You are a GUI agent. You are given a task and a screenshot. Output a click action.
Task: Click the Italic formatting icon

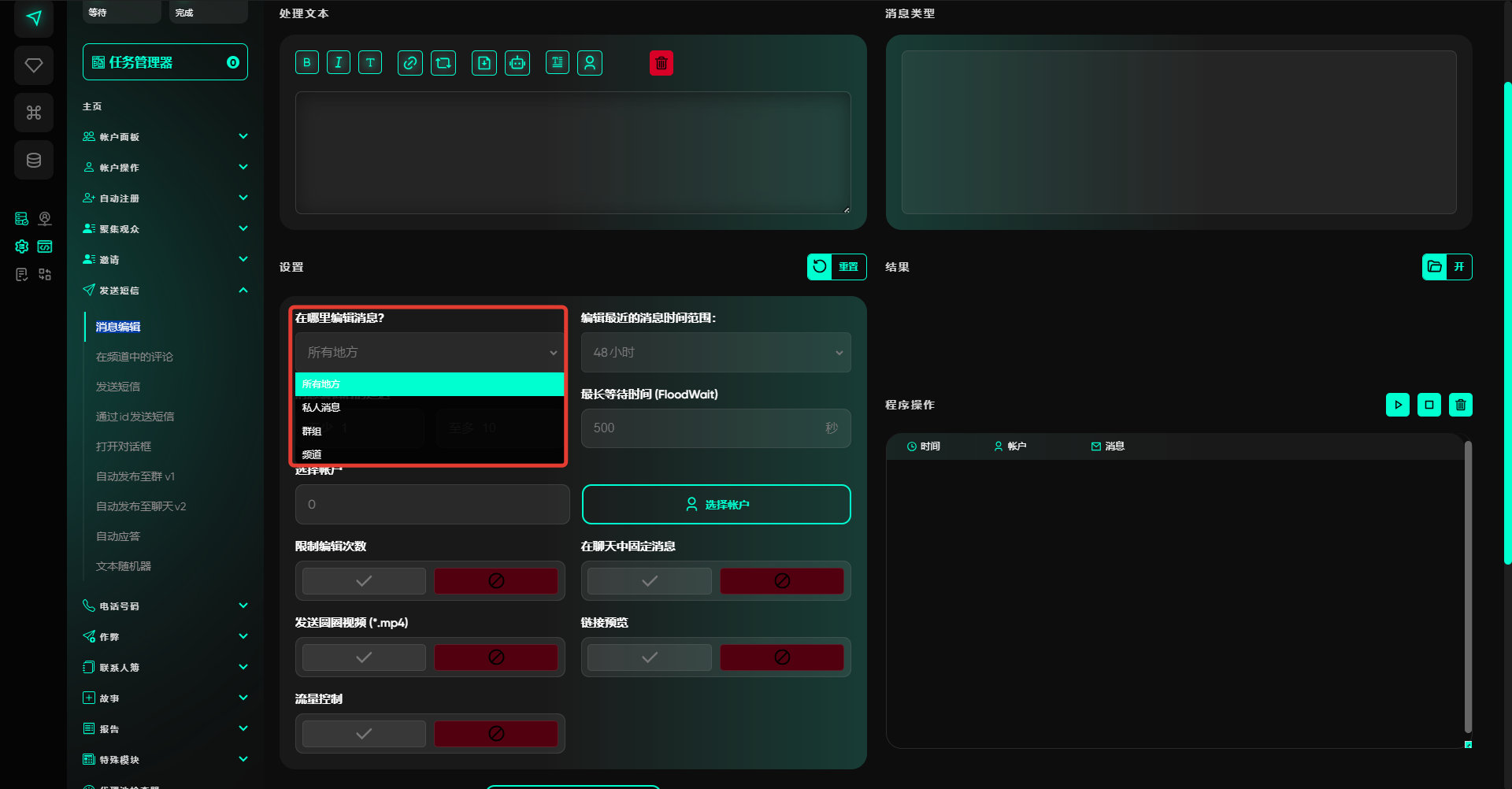339,63
